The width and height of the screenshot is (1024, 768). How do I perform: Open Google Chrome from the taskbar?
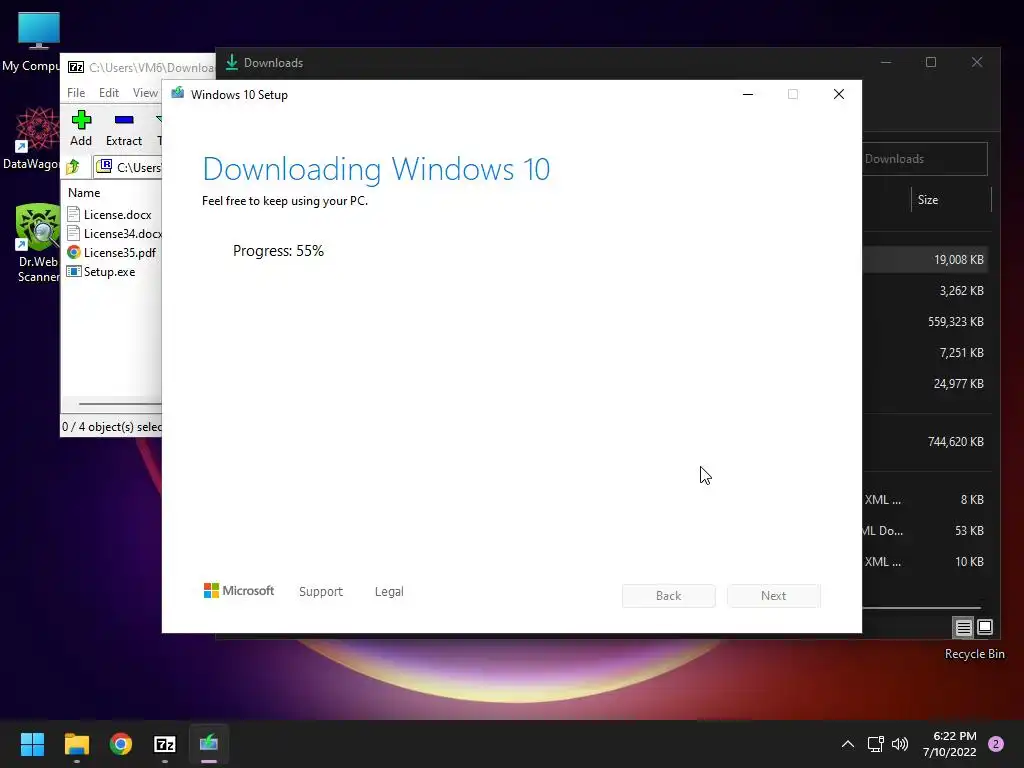point(121,744)
